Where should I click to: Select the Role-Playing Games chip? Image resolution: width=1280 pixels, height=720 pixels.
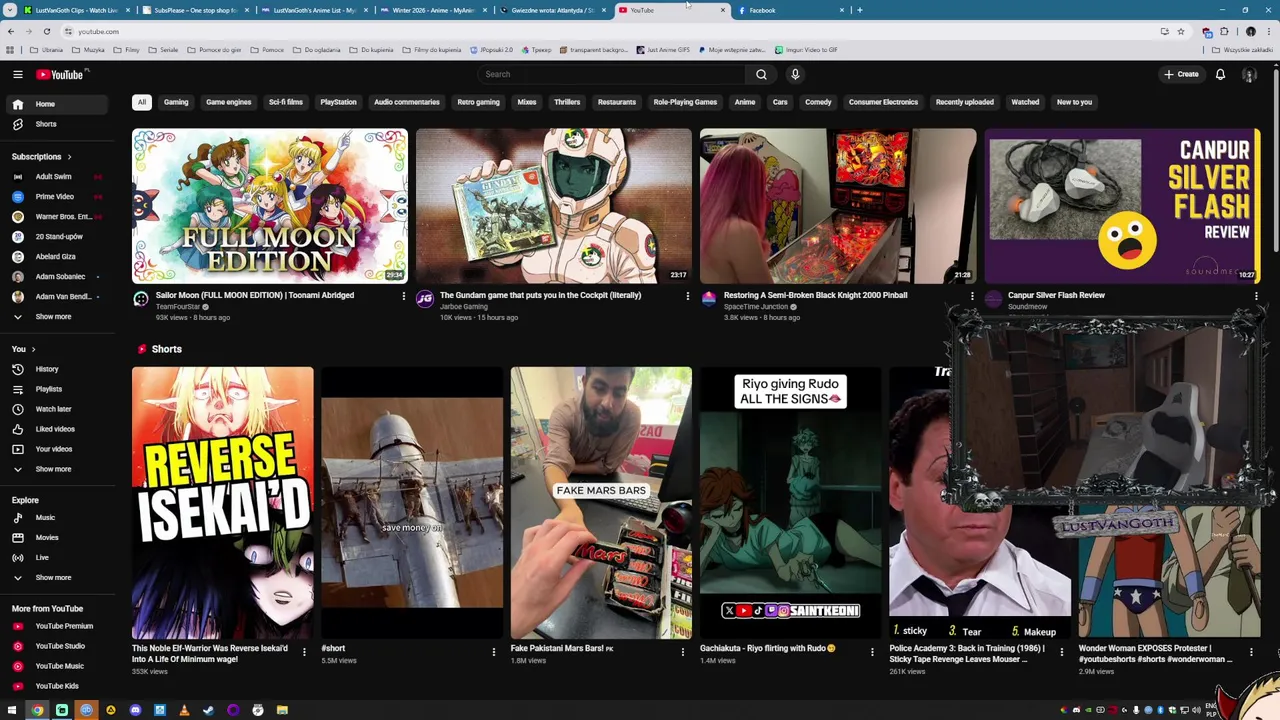click(x=685, y=102)
